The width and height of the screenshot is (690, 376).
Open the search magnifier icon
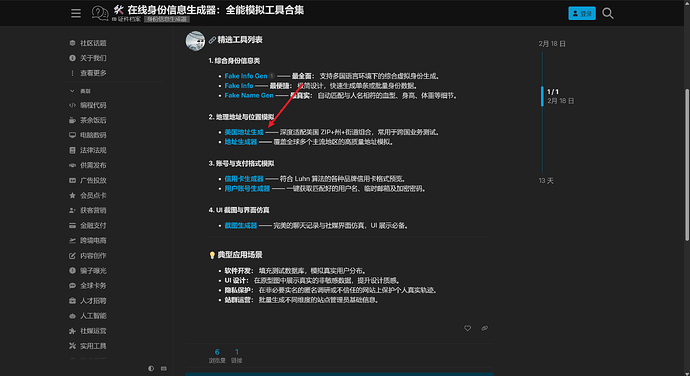(x=608, y=13)
